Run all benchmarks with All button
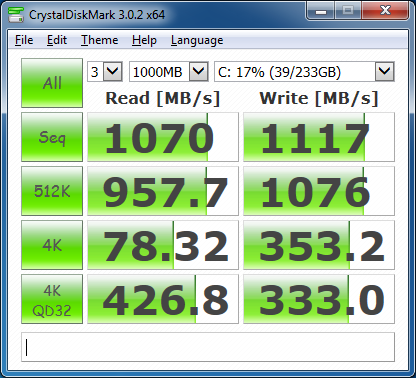416x378 pixels. [52, 83]
